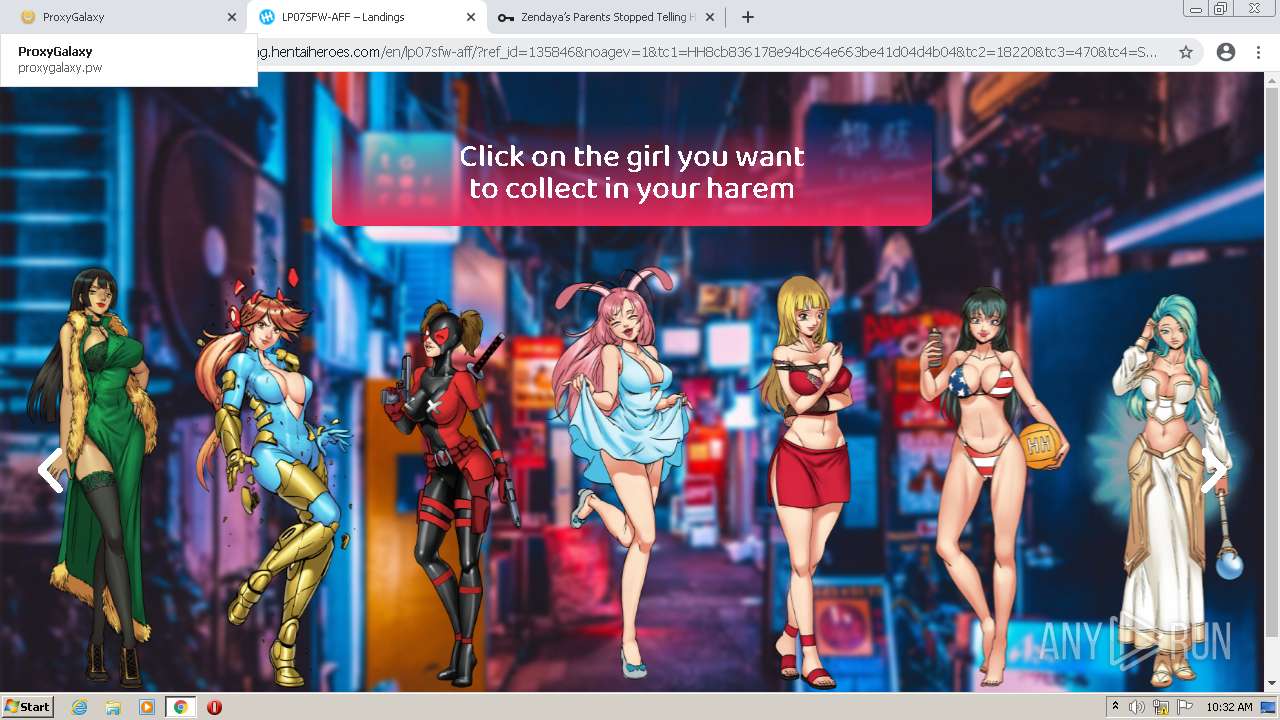Click the Landings tab favicon
The height and width of the screenshot is (720, 1280).
point(266,17)
